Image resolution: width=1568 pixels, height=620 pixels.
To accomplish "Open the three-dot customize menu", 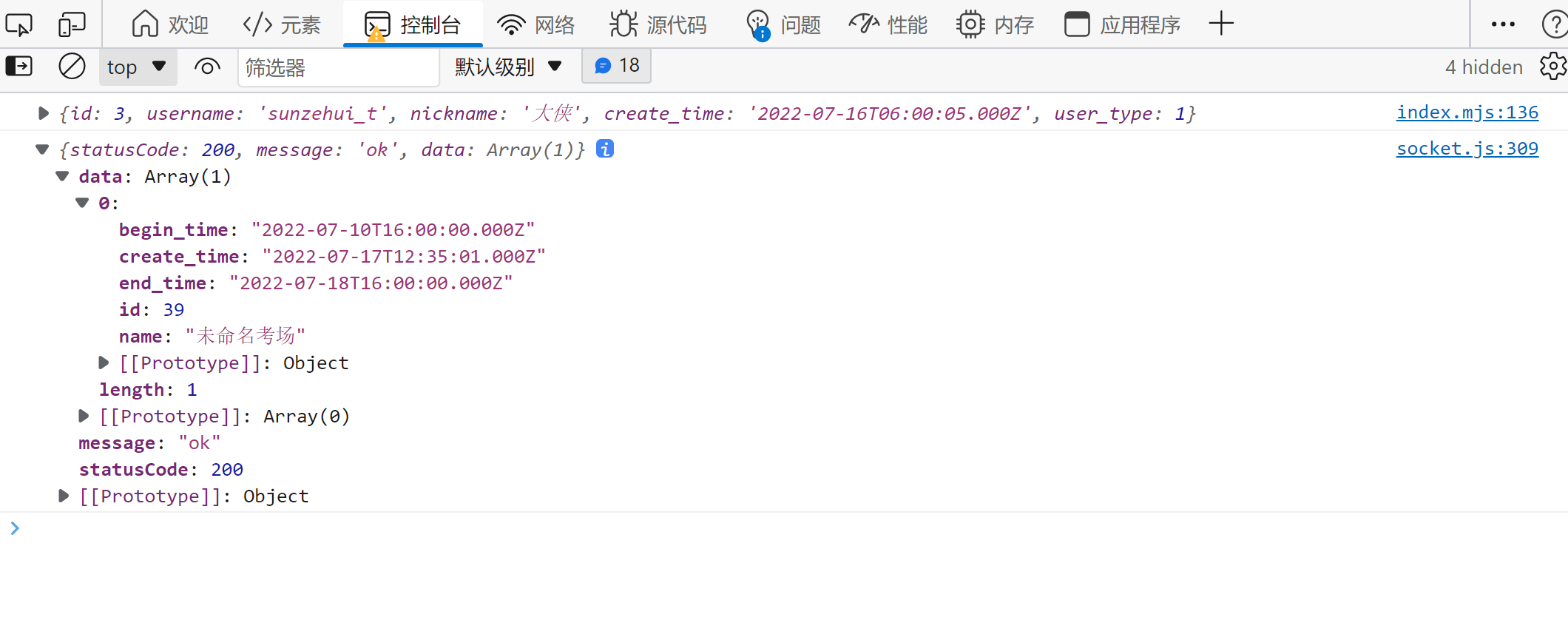I will tap(1503, 24).
